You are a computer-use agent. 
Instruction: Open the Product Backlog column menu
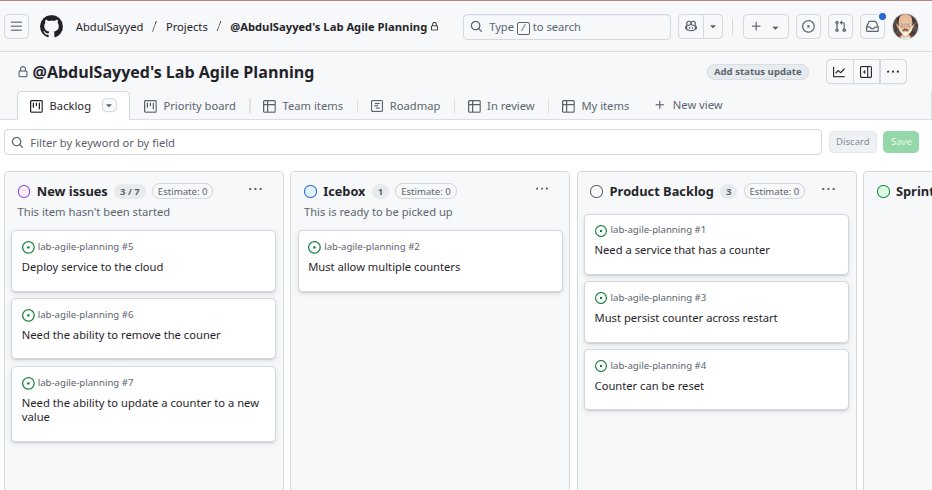[x=829, y=190]
